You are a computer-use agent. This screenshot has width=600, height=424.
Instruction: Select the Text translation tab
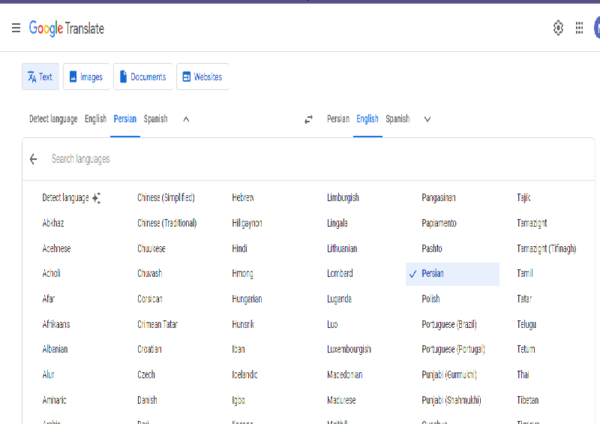(41, 77)
